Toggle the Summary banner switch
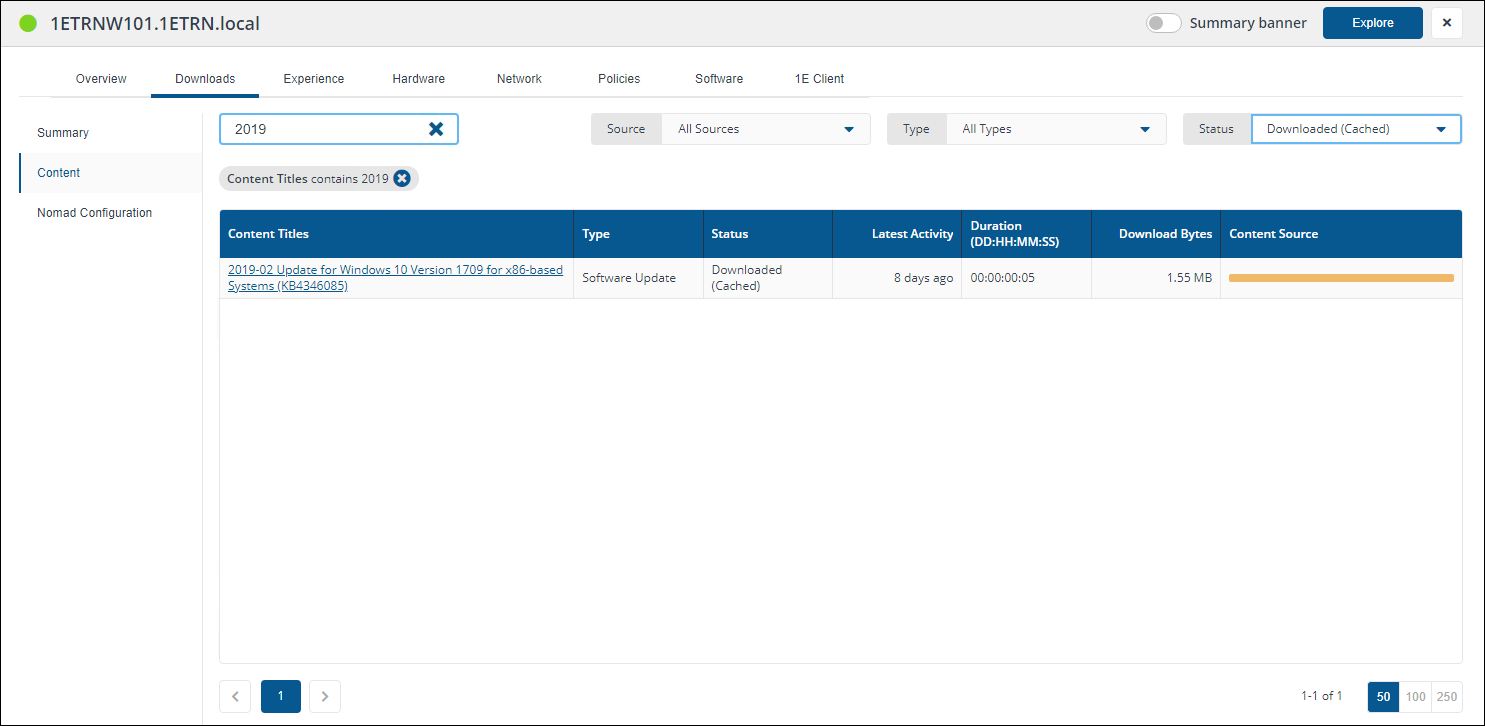Image resolution: width=1485 pixels, height=726 pixels. tap(1163, 23)
